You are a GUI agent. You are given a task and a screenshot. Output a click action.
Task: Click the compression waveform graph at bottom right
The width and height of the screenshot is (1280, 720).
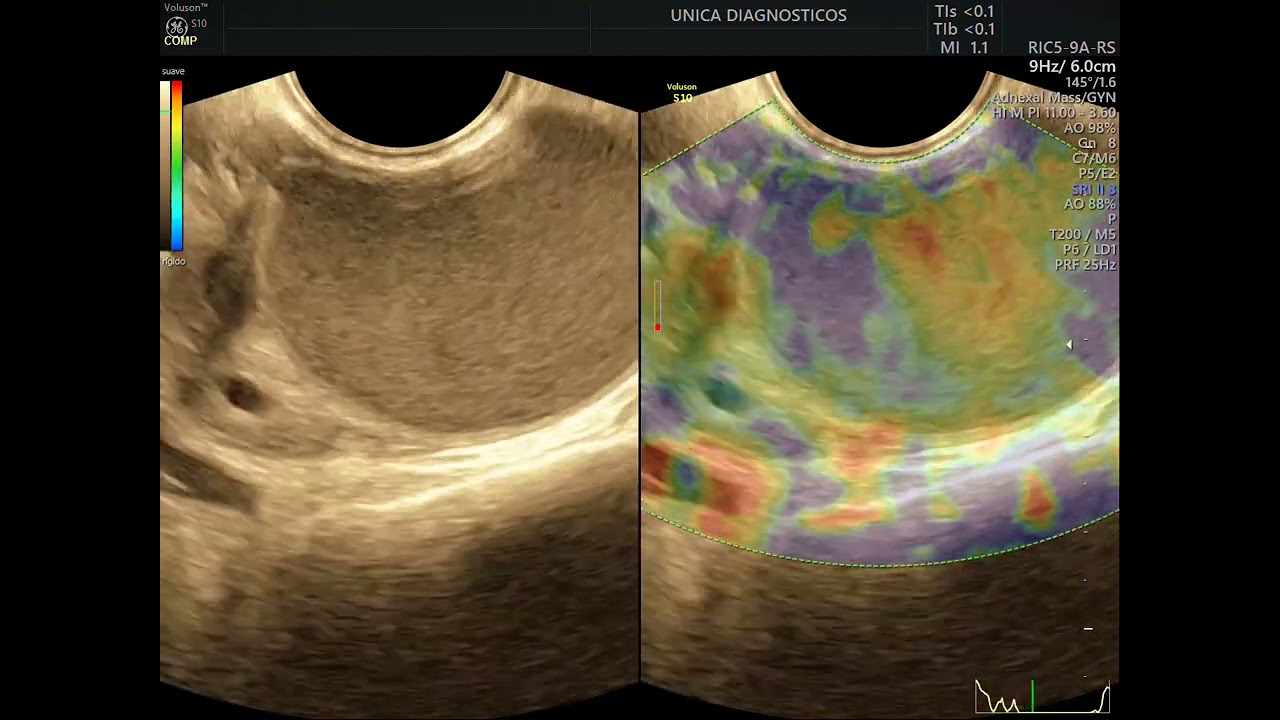[1043, 696]
